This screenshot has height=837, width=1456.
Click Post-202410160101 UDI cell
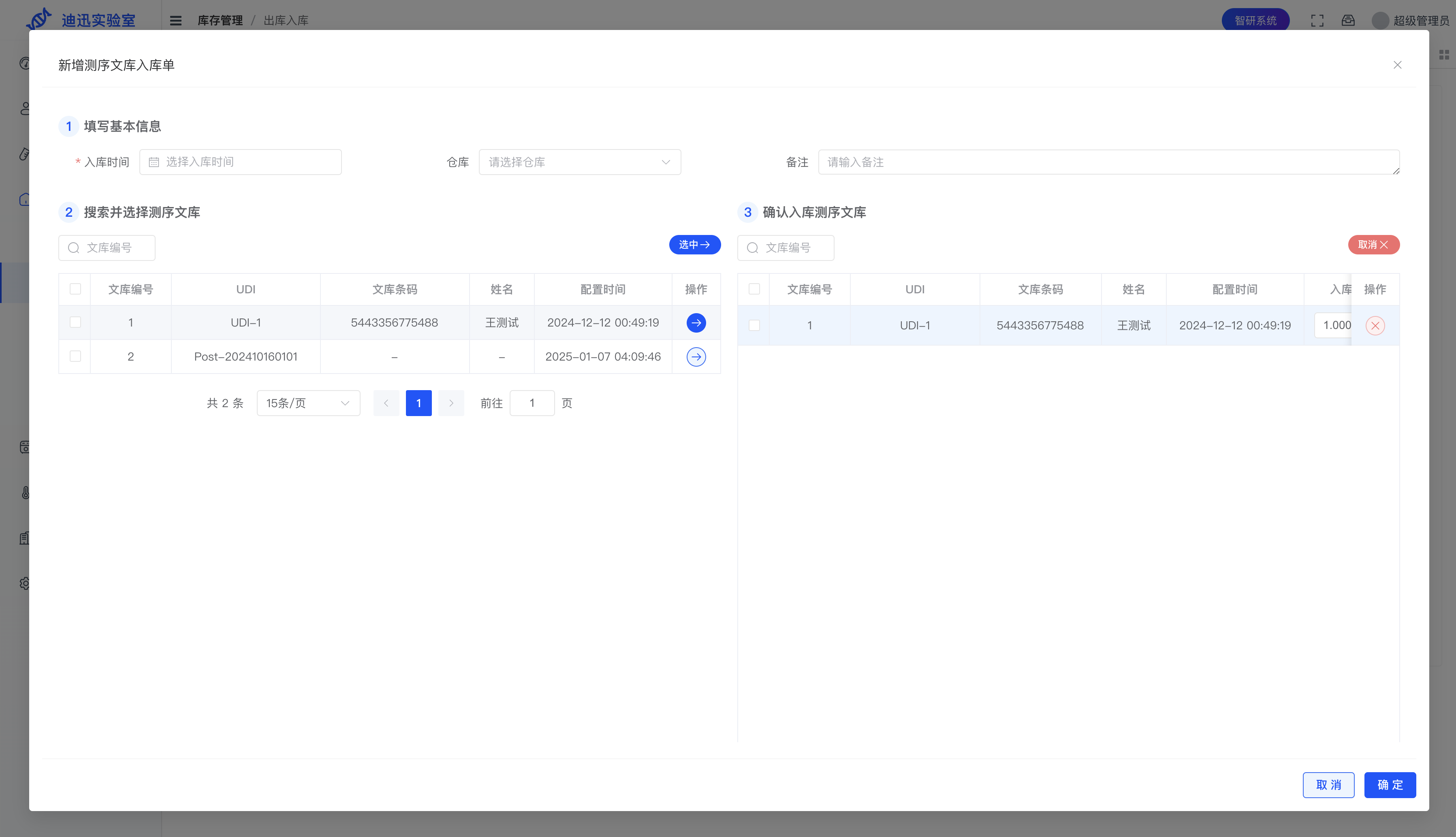[246, 357]
